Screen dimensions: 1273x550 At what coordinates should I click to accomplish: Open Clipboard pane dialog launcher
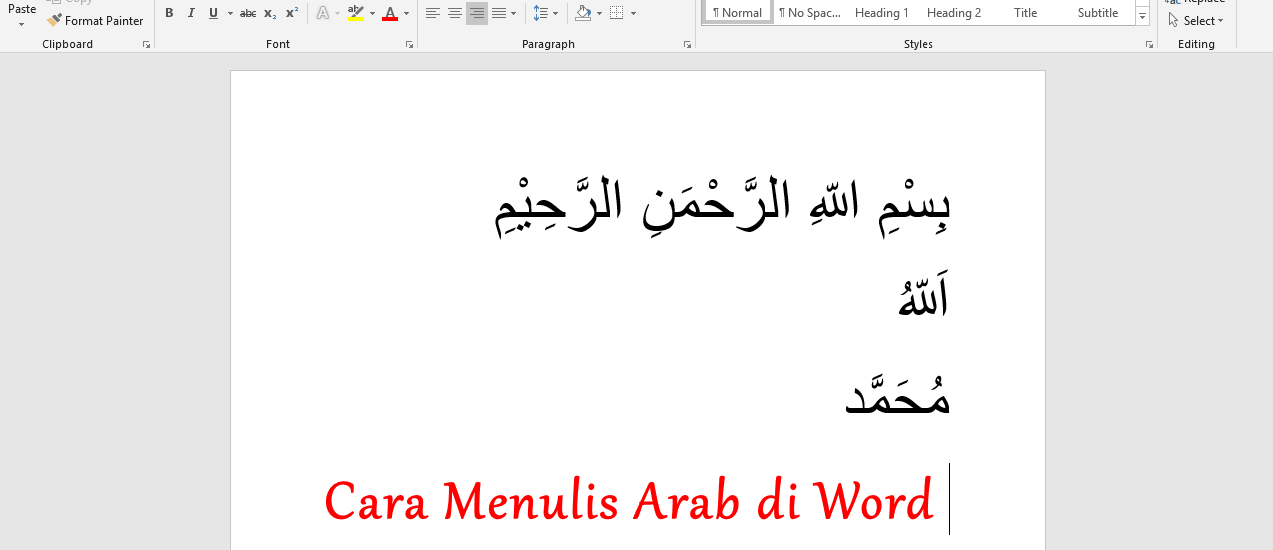click(146, 45)
